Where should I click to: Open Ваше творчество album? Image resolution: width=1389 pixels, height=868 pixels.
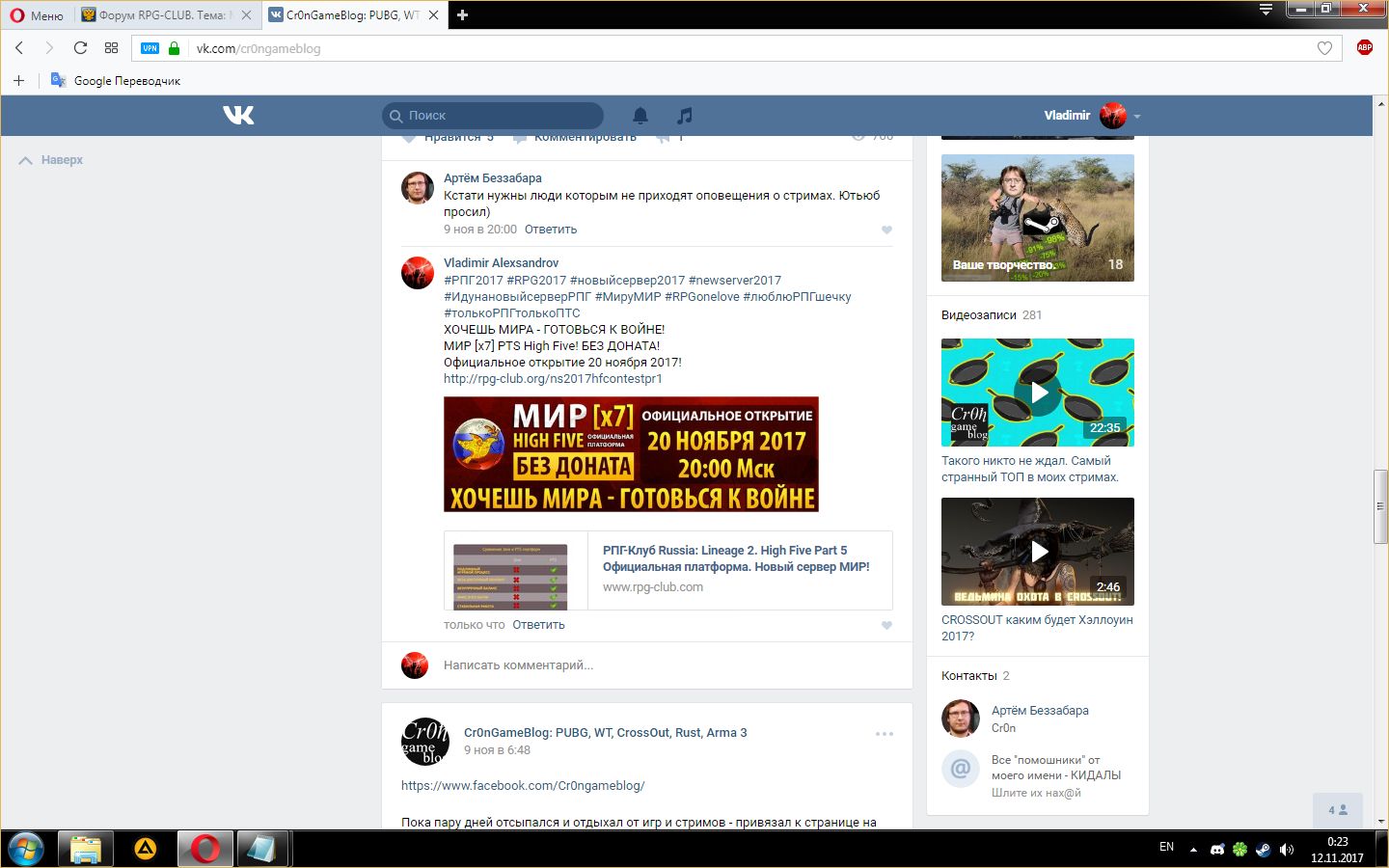pos(1038,218)
